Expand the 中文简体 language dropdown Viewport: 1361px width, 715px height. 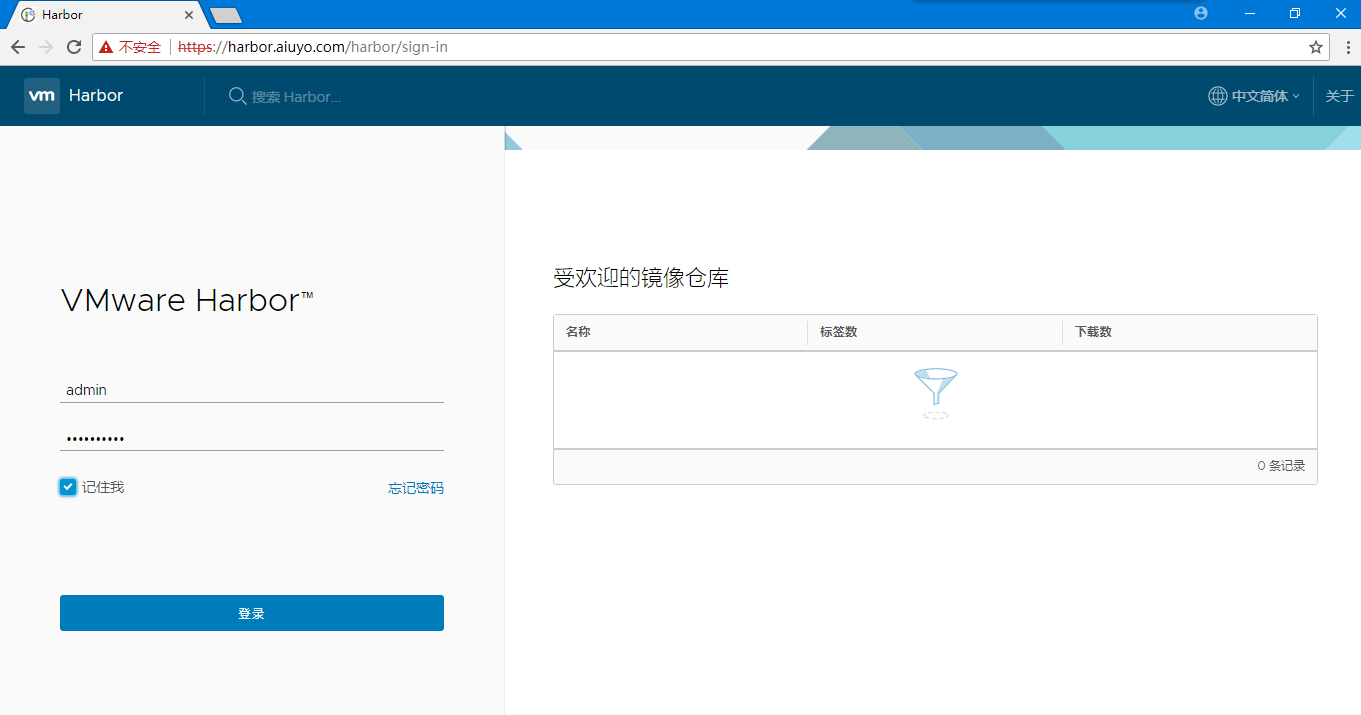pos(1265,96)
